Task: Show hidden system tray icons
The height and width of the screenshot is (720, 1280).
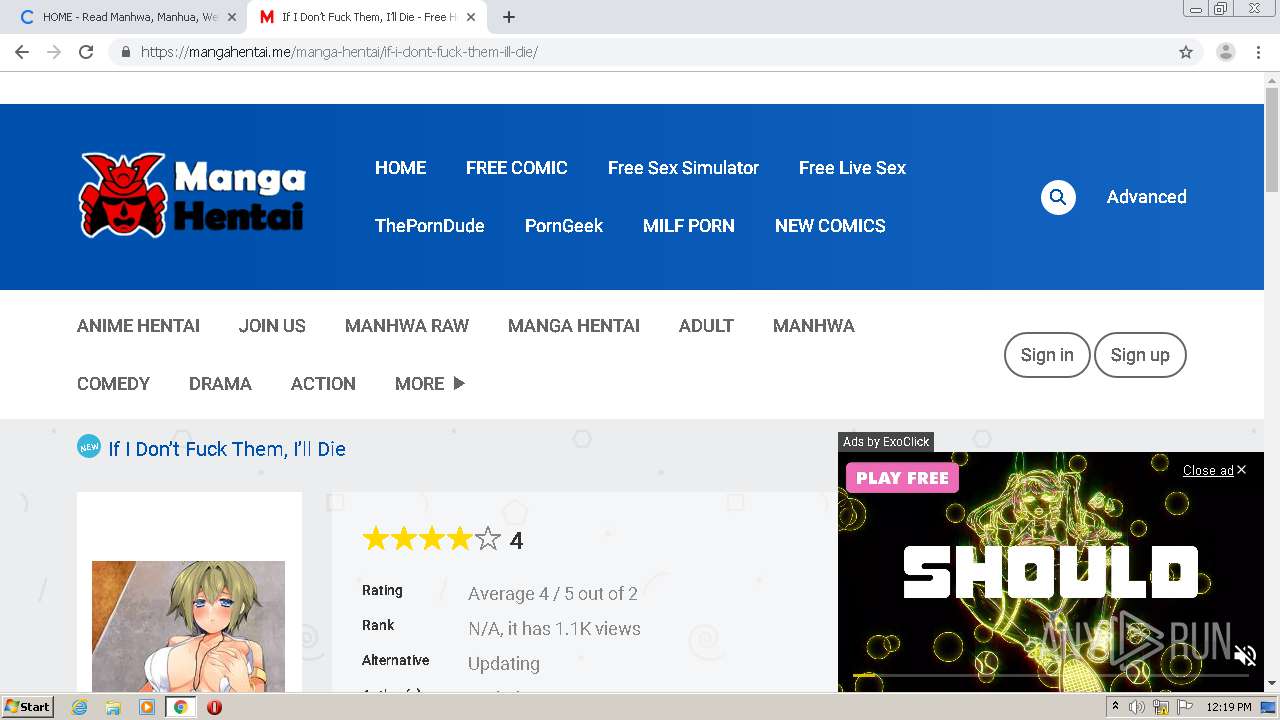Action: (1115, 707)
